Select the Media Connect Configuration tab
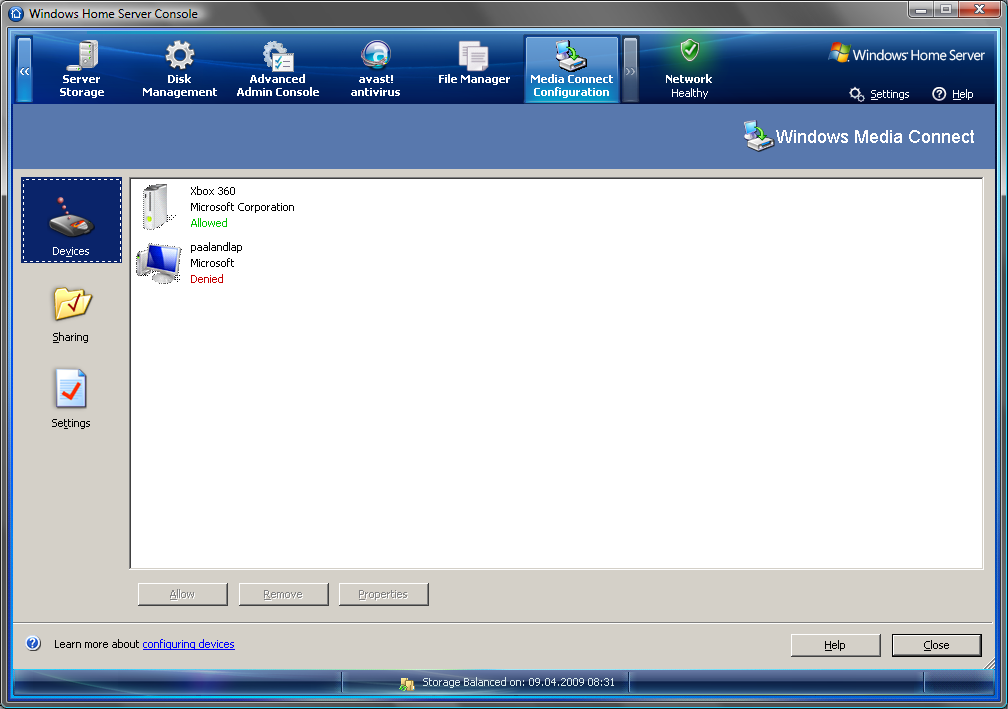 point(572,69)
